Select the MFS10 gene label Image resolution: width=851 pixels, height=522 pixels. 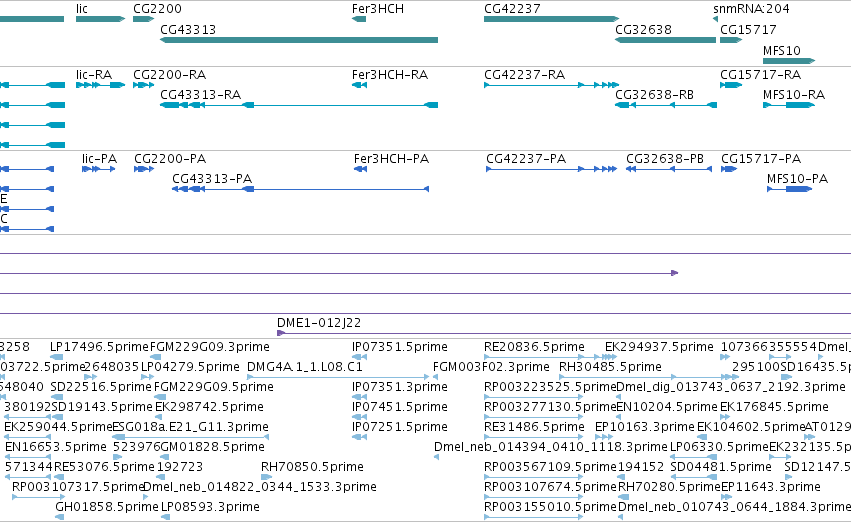[782, 50]
